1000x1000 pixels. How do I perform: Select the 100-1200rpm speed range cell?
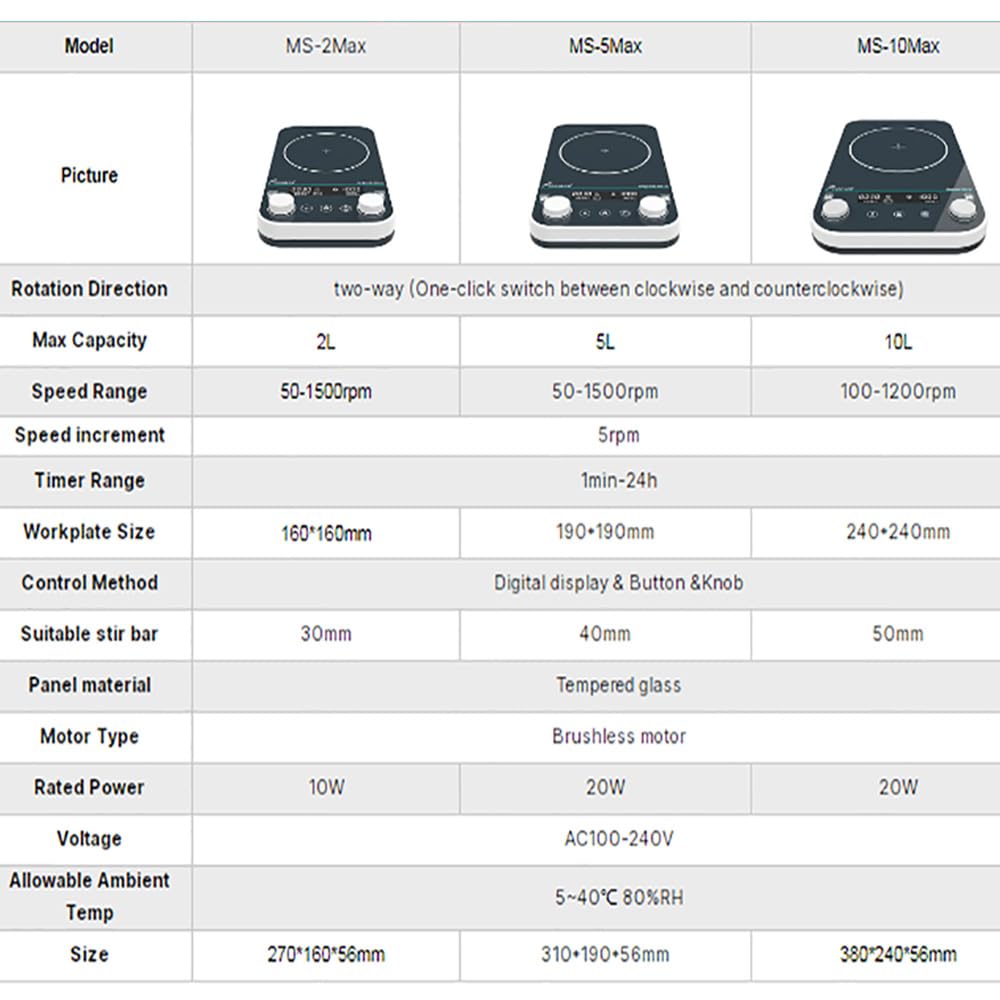(876, 392)
